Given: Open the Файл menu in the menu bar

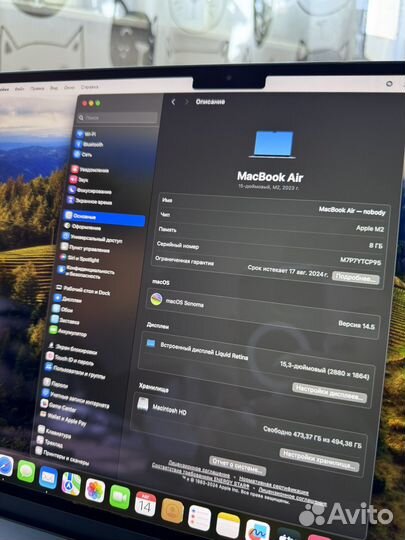Looking at the screenshot, I should coord(19,89).
